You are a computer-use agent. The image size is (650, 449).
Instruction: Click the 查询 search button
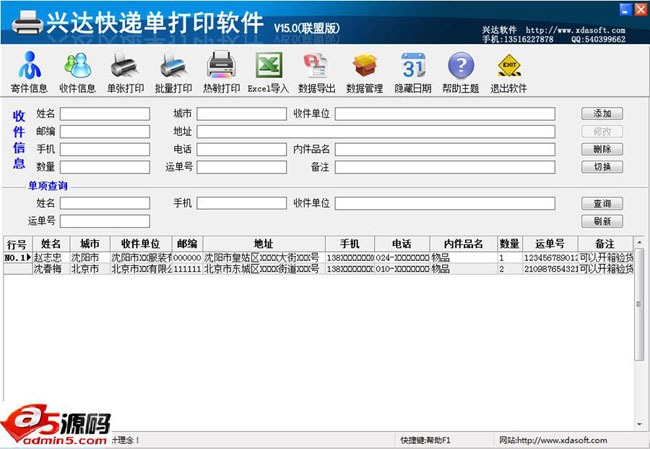pyautogui.click(x=601, y=204)
